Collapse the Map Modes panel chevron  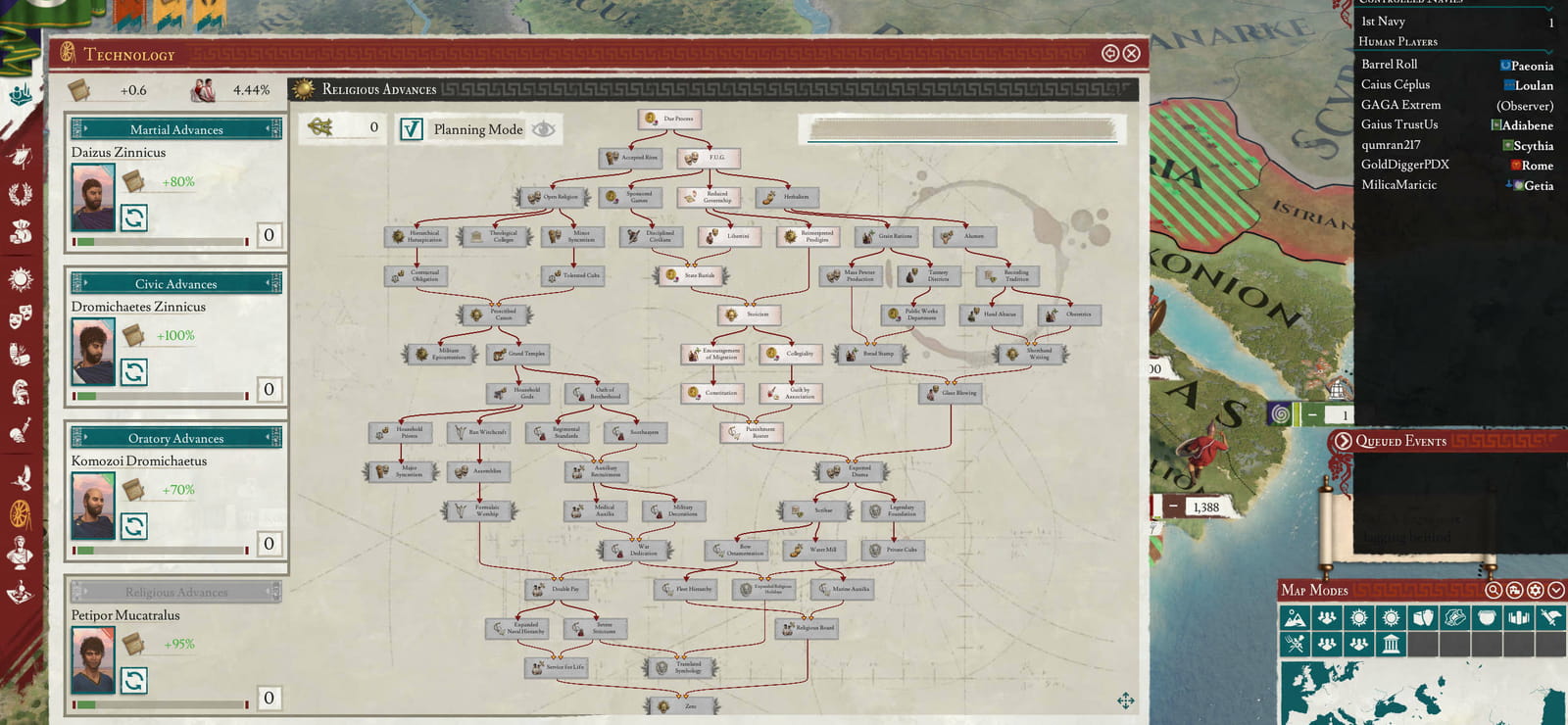[1555, 590]
